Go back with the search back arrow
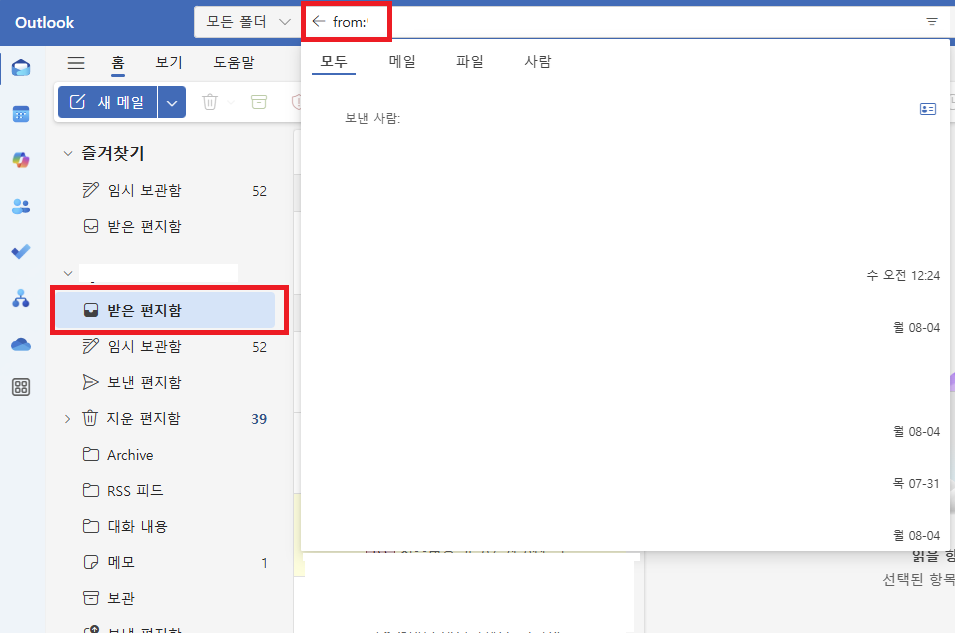The height and width of the screenshot is (633, 955). [x=319, y=19]
